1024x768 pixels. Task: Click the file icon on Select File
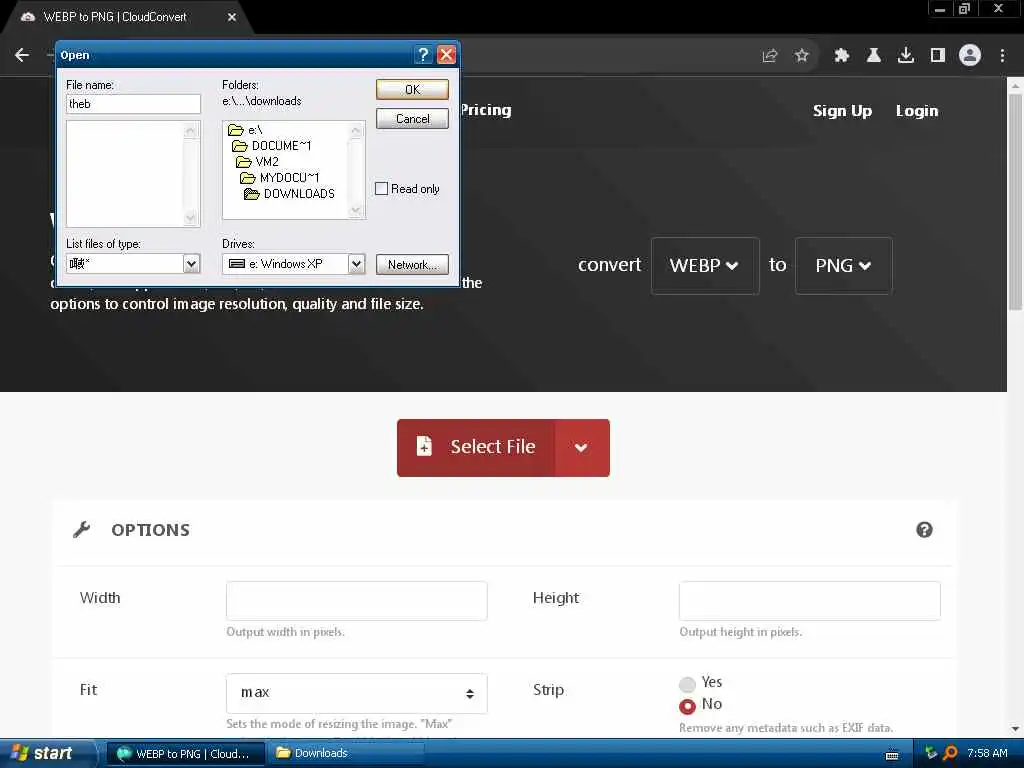(x=424, y=446)
